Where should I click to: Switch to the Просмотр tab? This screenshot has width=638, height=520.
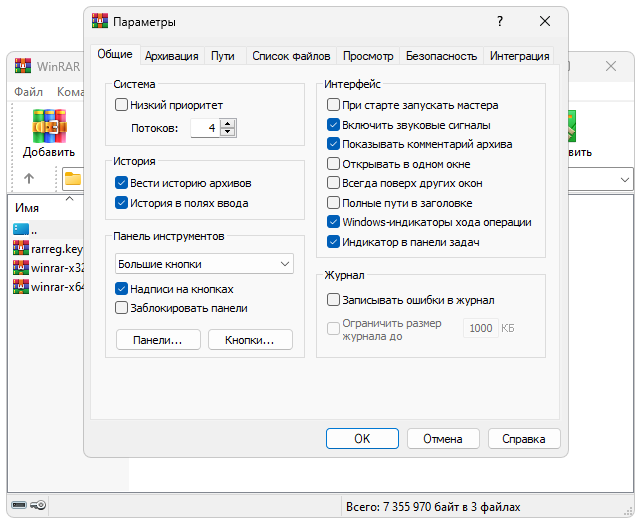tap(368, 56)
